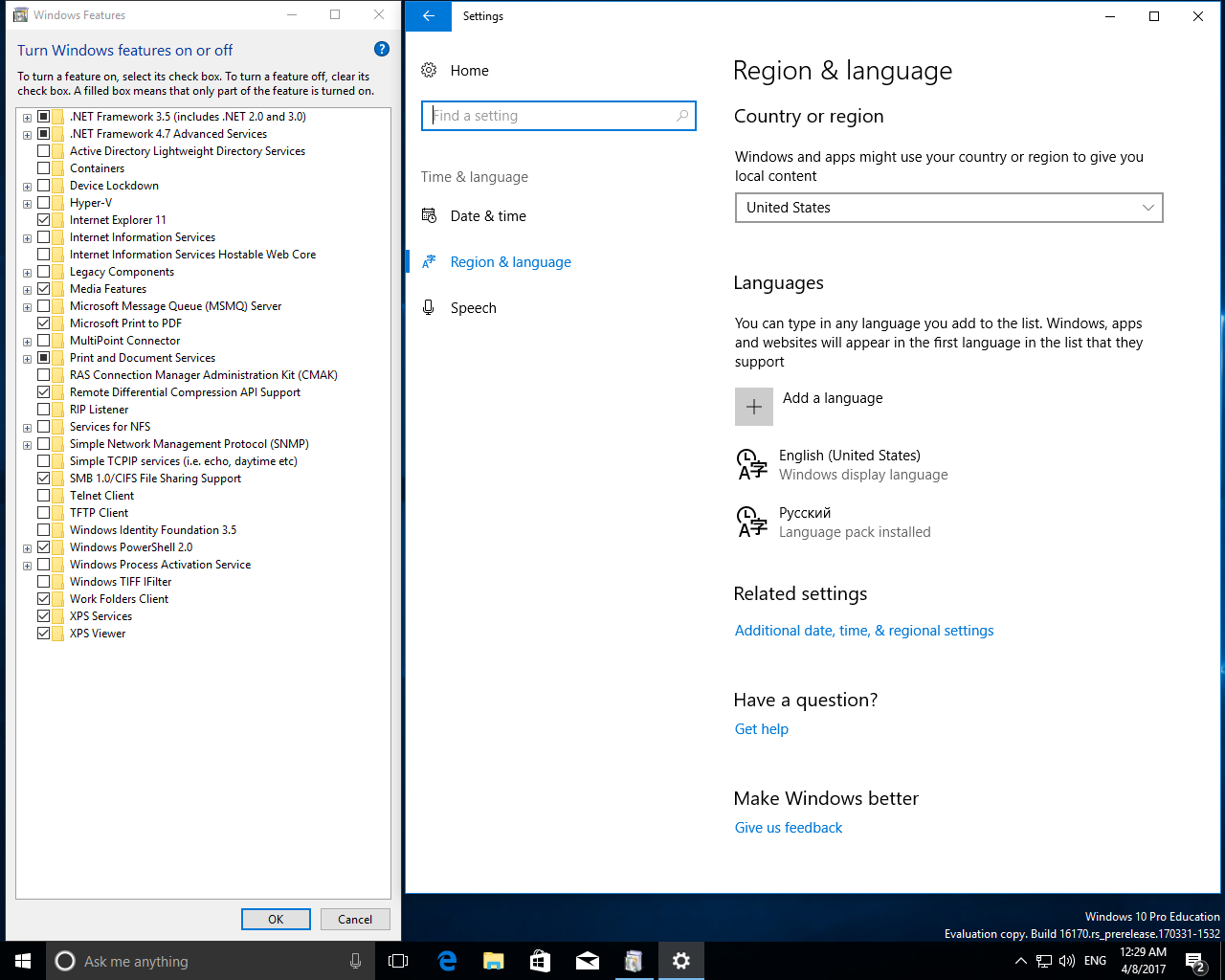Expand .NET Framework 4.7 Advanced Services

point(27,135)
